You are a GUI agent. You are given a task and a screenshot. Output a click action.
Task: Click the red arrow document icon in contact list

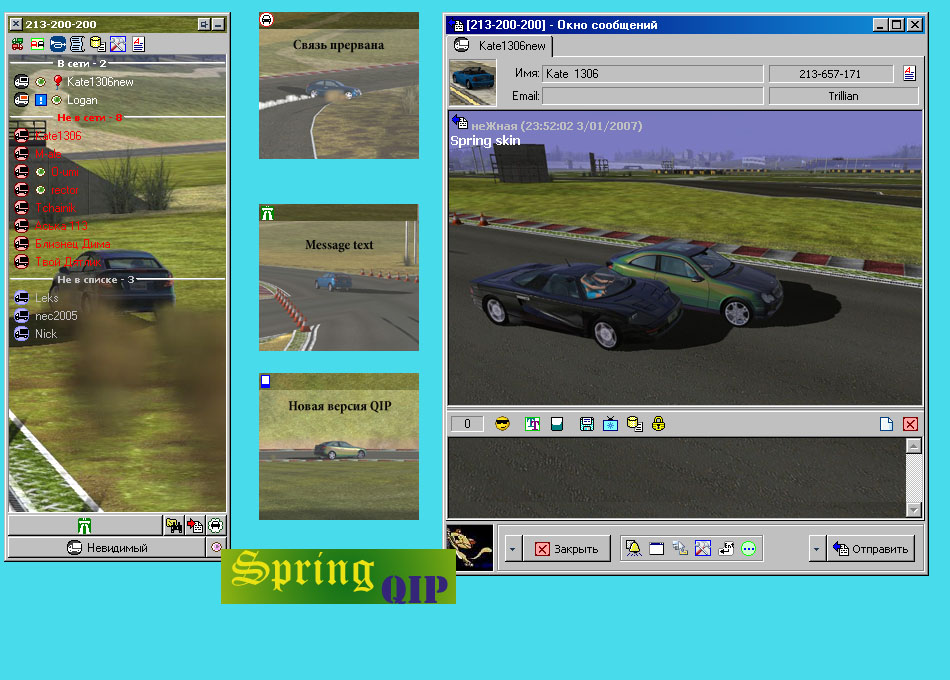click(x=194, y=525)
